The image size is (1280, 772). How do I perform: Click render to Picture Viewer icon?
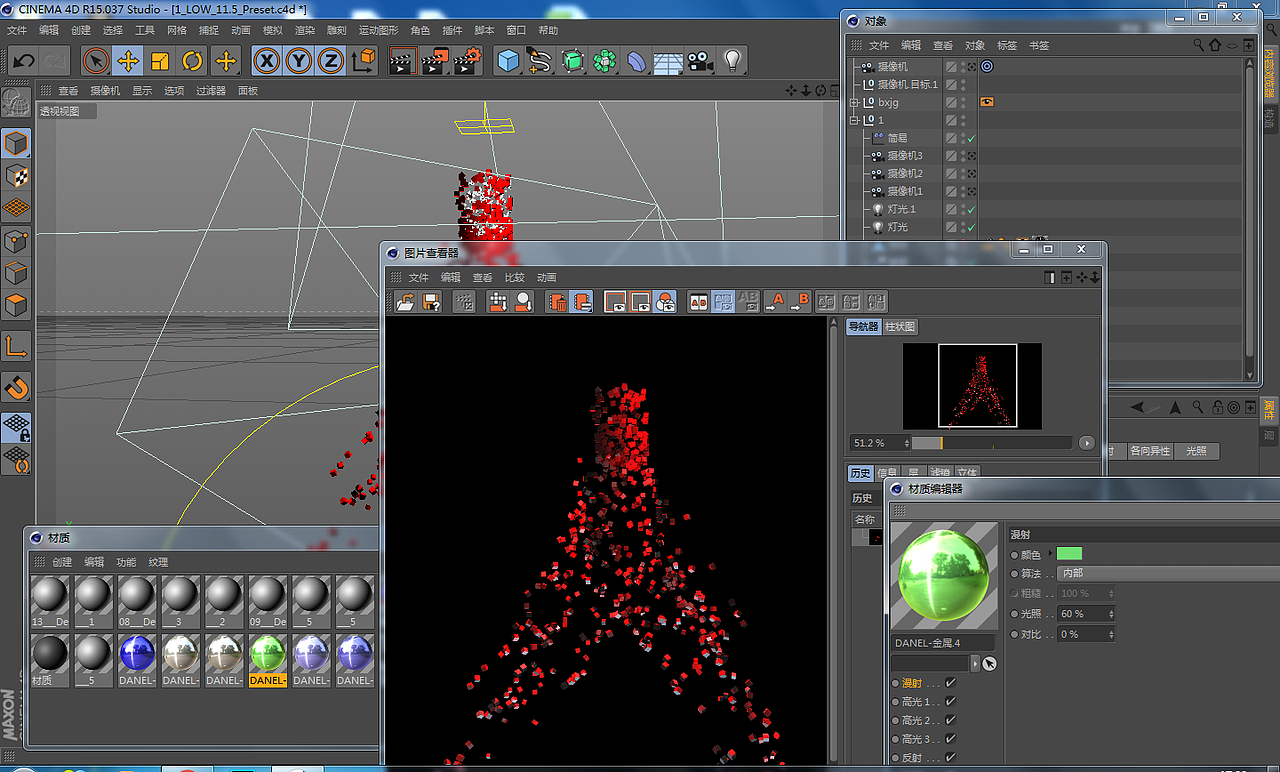pos(435,61)
